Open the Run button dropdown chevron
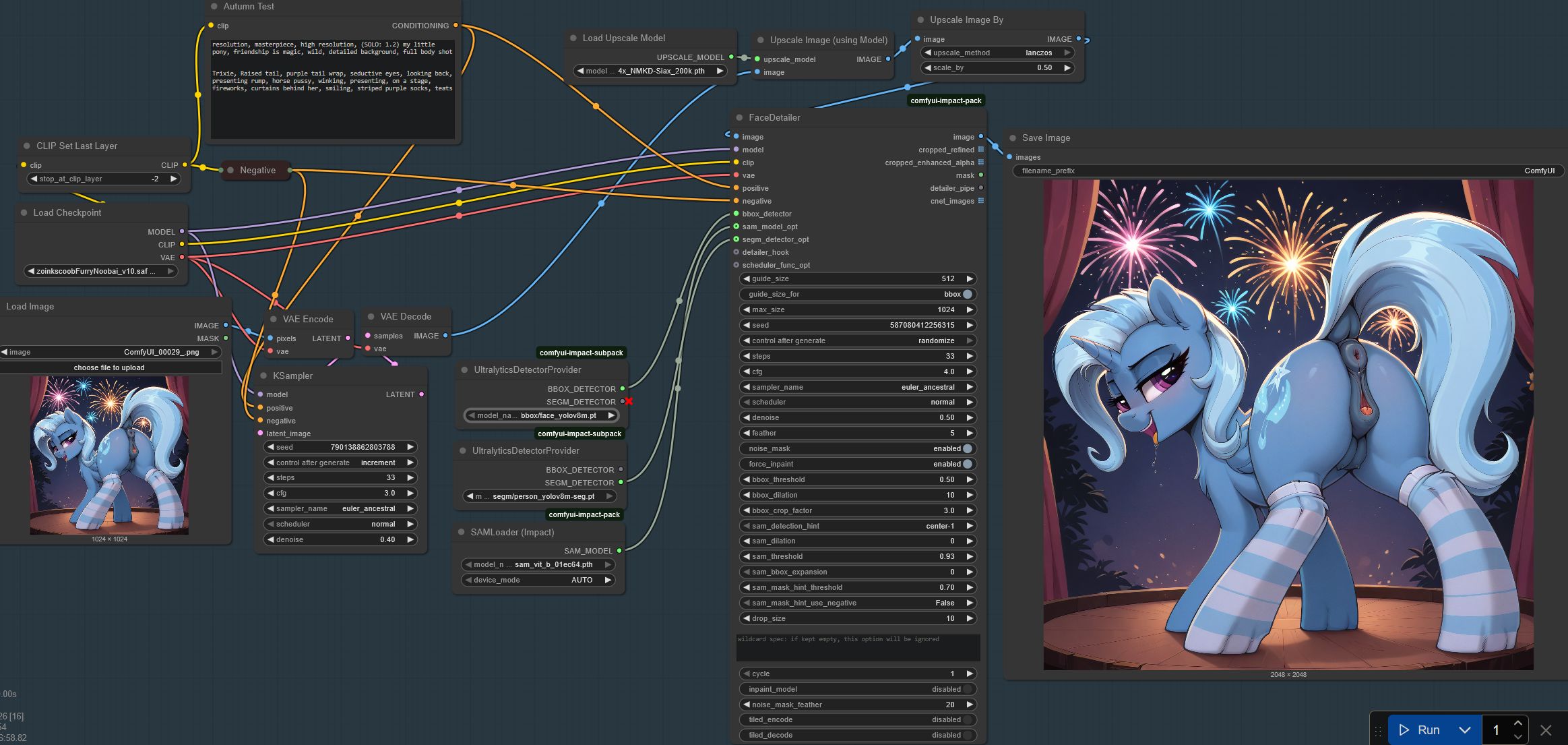 coord(1464,730)
